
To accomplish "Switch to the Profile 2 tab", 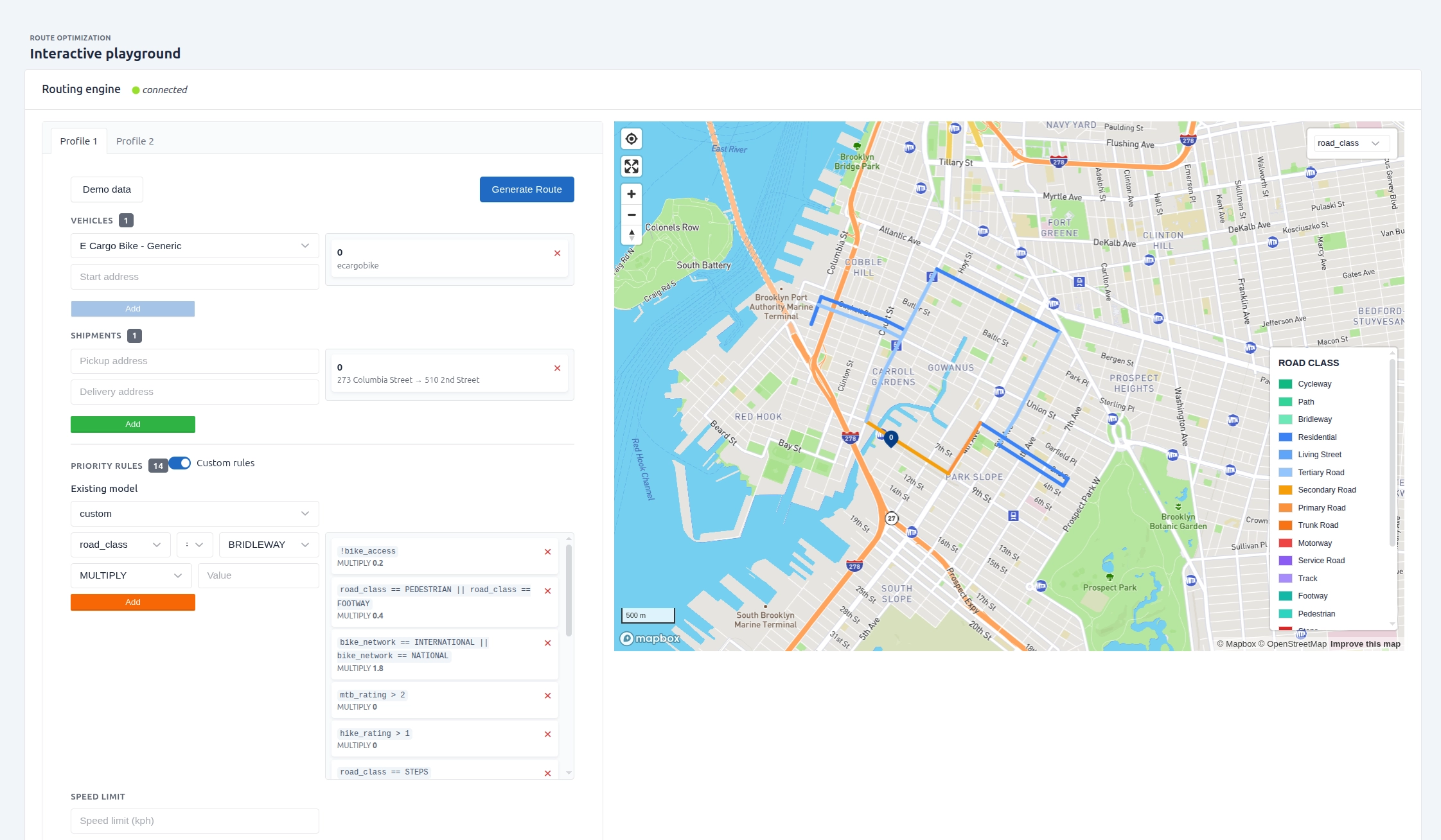I will 135,141.
